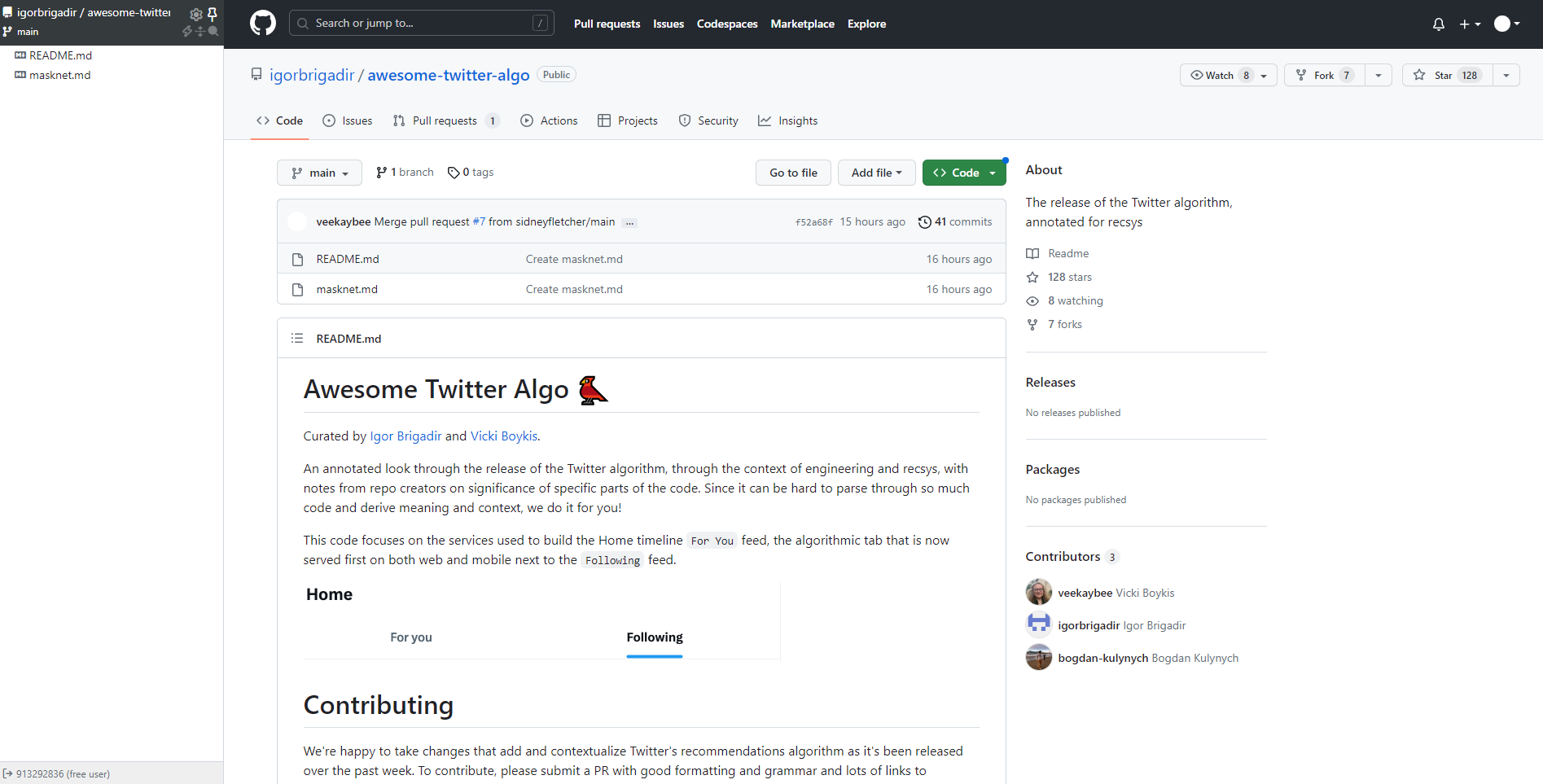Open the notifications bell
Screen dimensions: 1543x784
pos(1439,24)
